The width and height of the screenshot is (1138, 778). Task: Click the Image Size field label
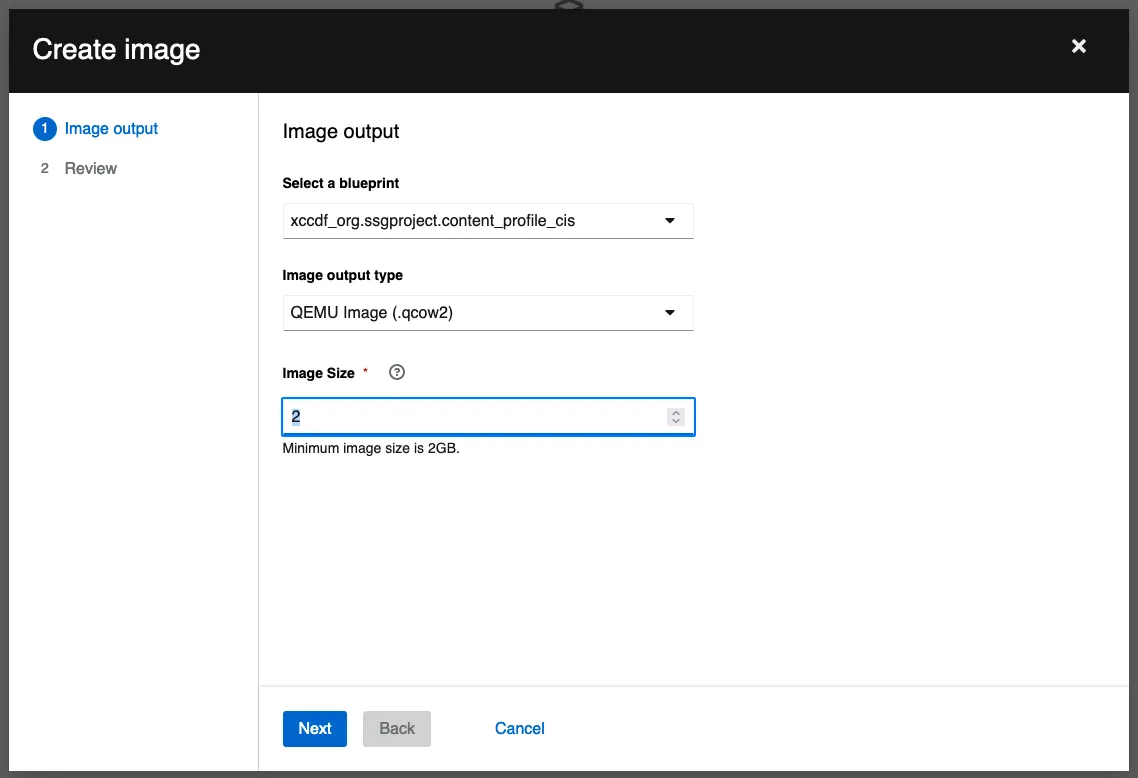click(x=318, y=373)
